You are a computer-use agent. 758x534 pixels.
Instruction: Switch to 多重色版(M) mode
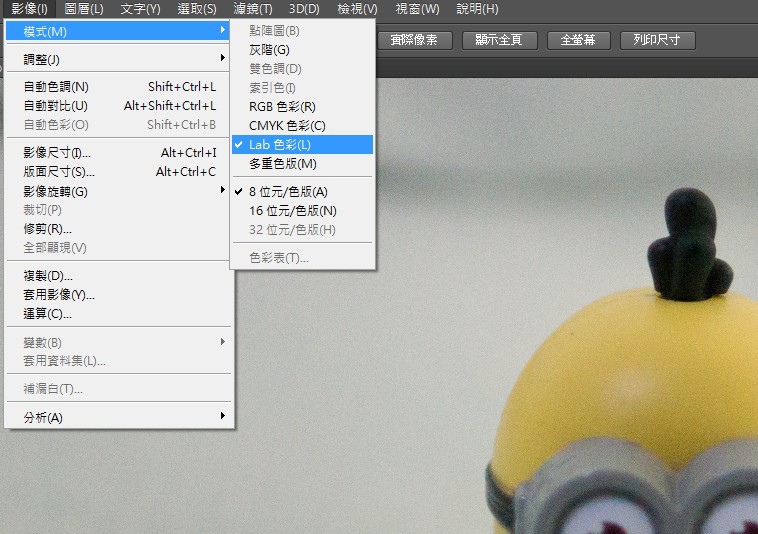(303, 163)
